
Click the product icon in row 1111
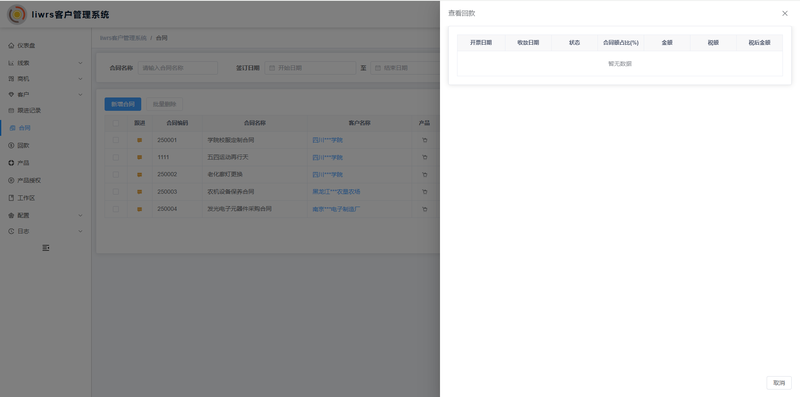[424, 157]
